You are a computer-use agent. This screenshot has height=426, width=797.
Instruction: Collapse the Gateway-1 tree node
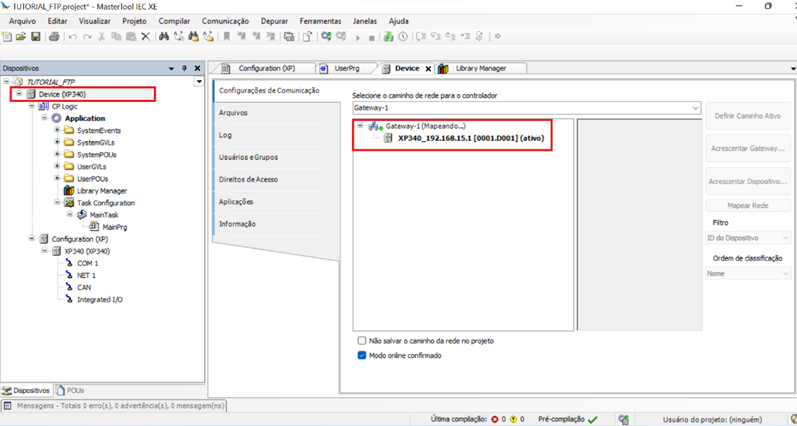[x=360, y=127]
